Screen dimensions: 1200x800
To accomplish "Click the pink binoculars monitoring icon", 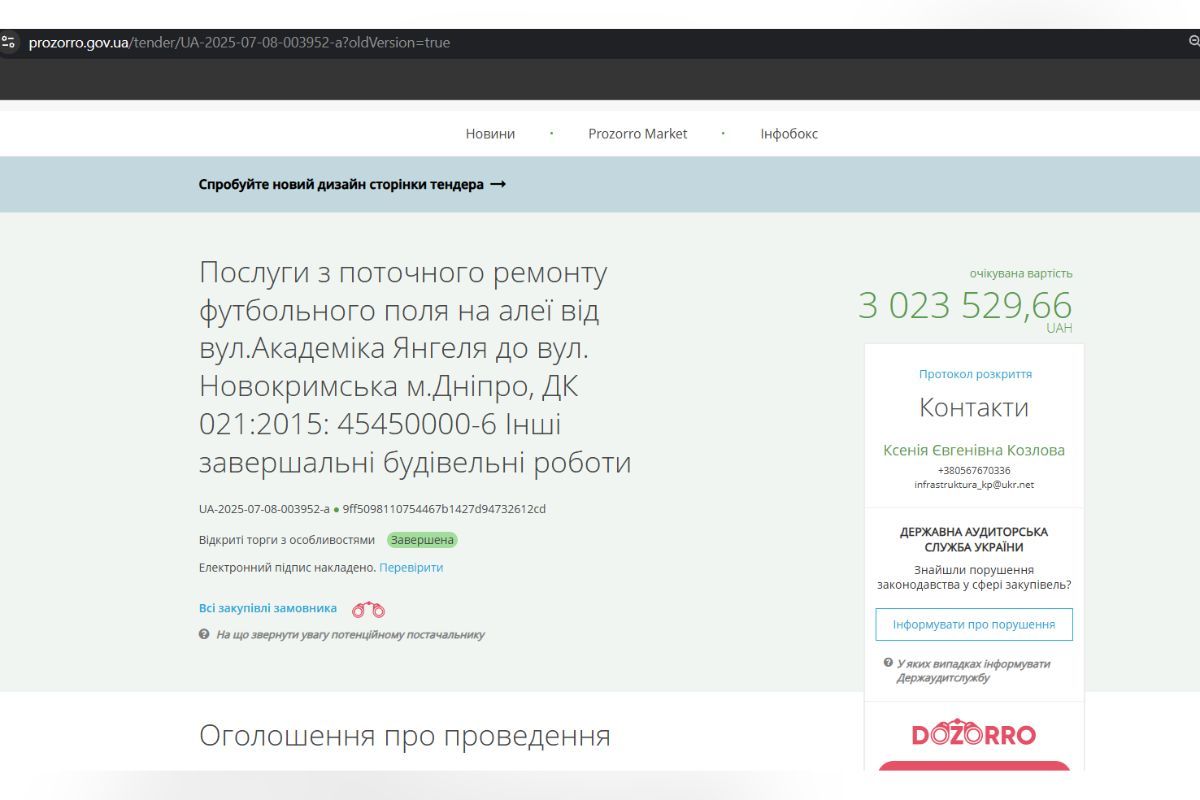I will pos(368,607).
